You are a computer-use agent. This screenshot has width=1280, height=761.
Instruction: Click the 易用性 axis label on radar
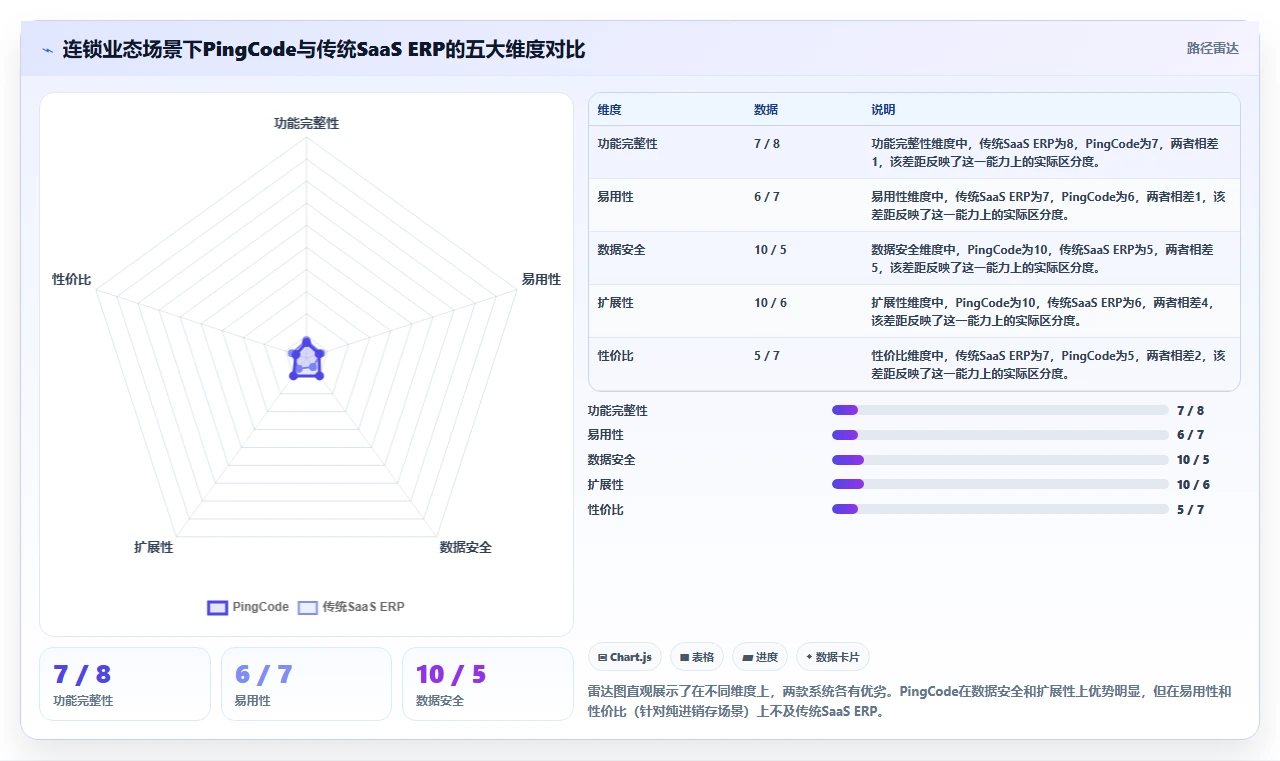541,279
